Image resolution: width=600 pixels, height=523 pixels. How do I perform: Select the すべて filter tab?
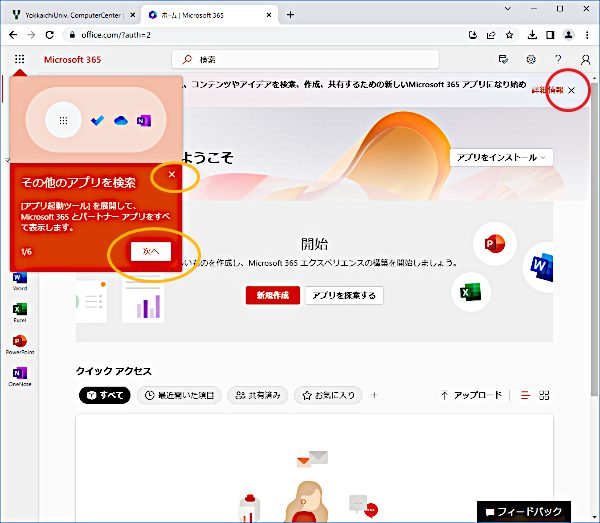[x=104, y=395]
